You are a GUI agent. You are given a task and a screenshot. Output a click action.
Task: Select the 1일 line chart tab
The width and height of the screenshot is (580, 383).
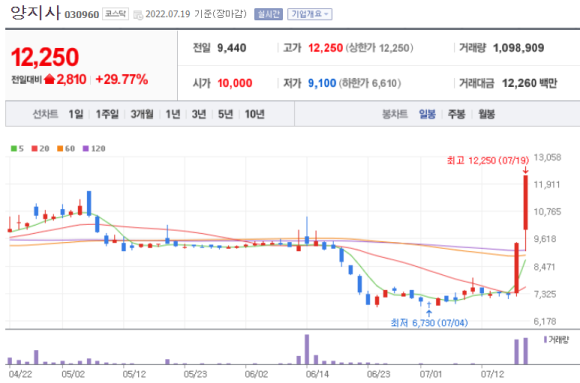coord(76,114)
